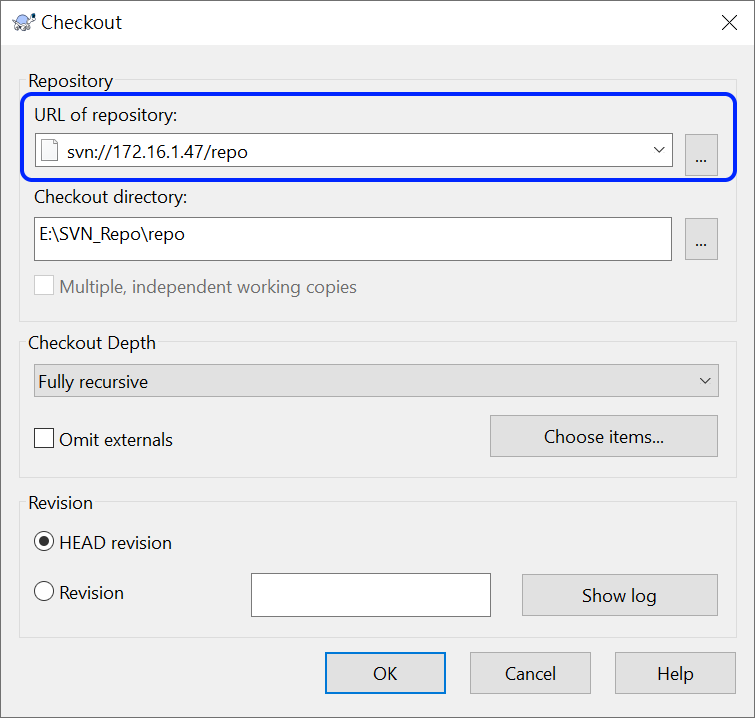This screenshot has width=755, height=718.
Task: Open the Show log button
Action: click(620, 595)
